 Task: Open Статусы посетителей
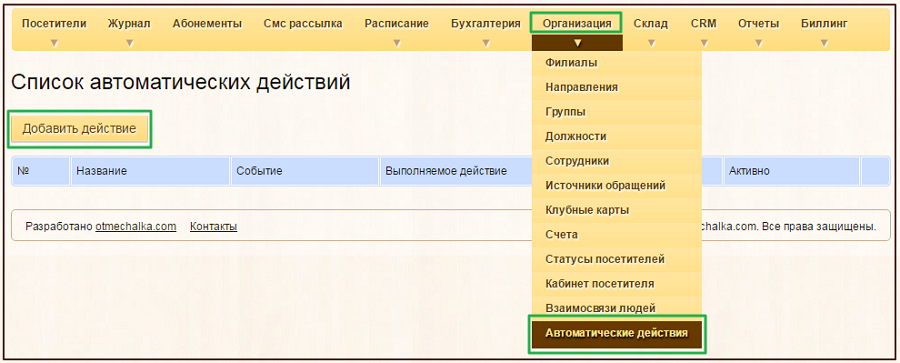(617, 259)
